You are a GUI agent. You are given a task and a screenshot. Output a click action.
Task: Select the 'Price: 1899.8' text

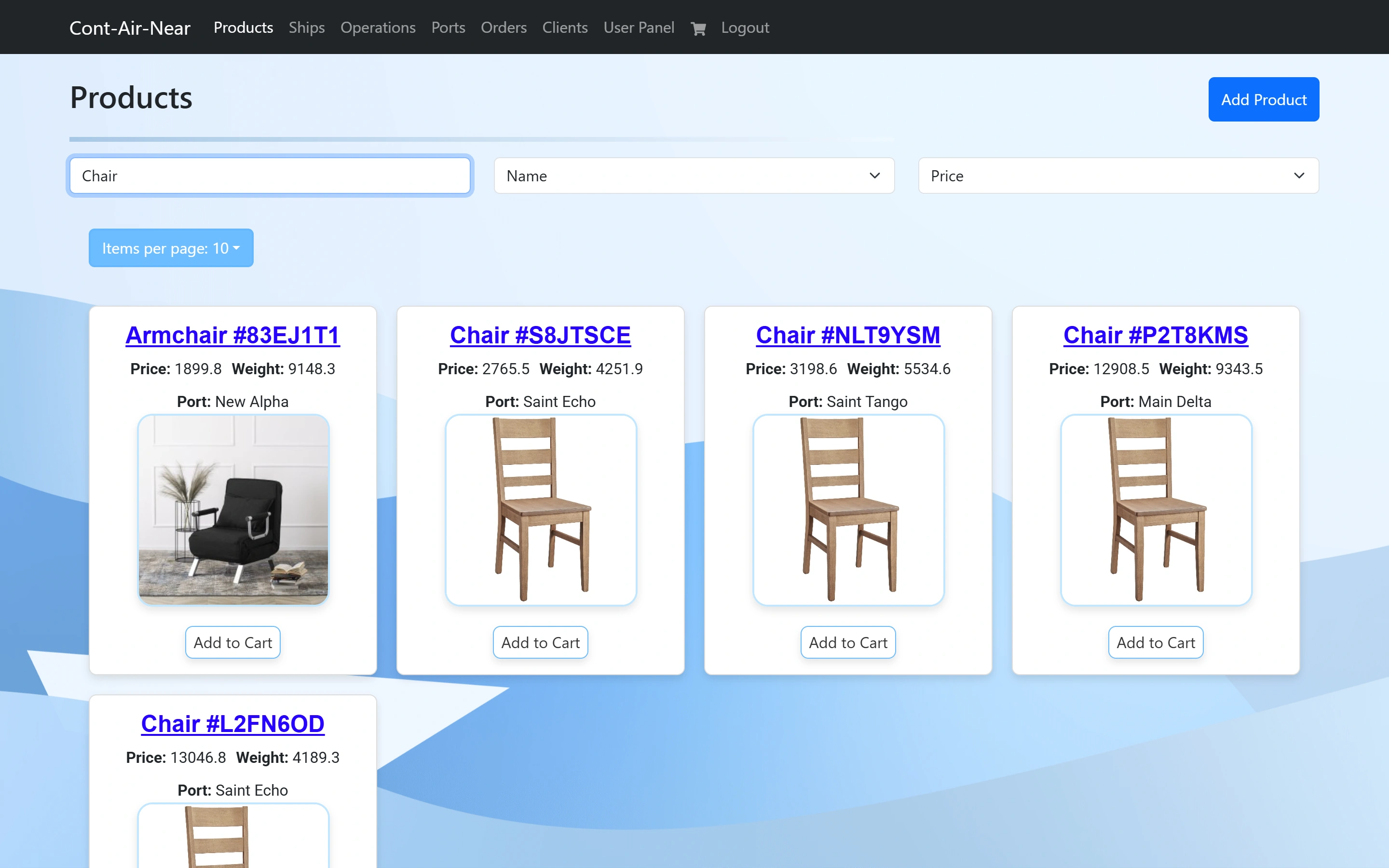(x=176, y=369)
